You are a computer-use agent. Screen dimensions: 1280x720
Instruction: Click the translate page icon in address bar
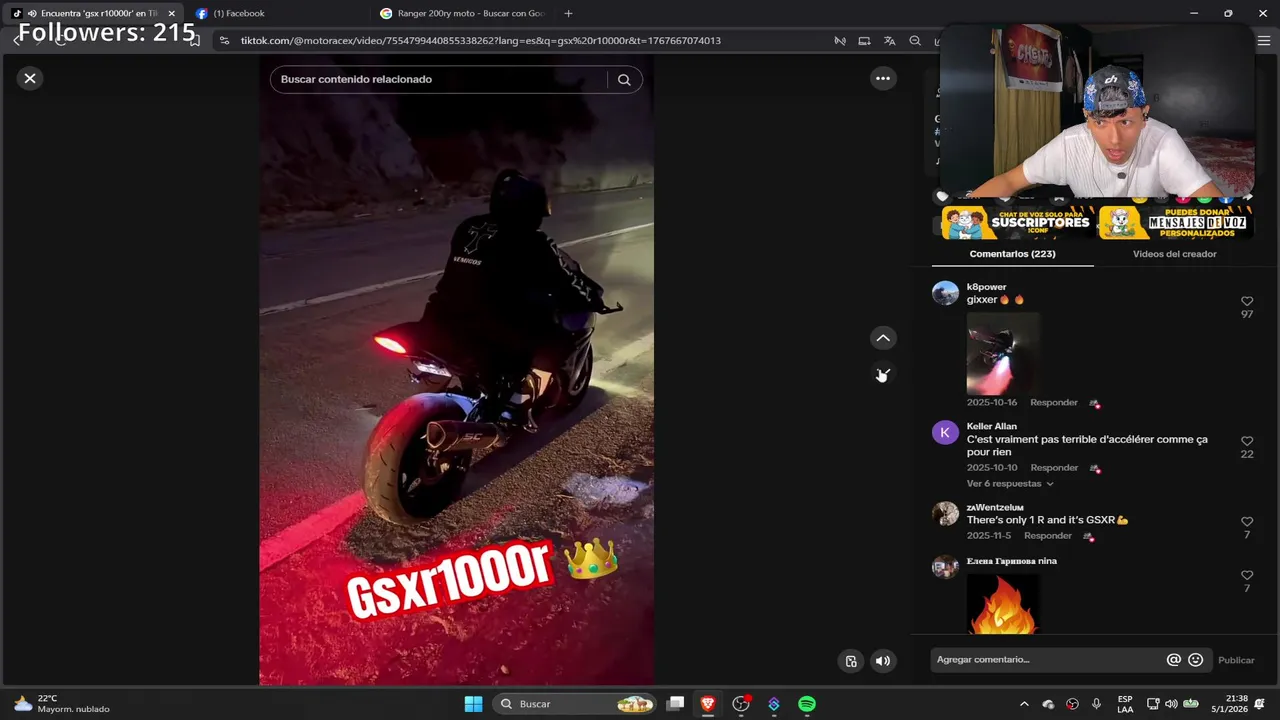[x=889, y=41]
